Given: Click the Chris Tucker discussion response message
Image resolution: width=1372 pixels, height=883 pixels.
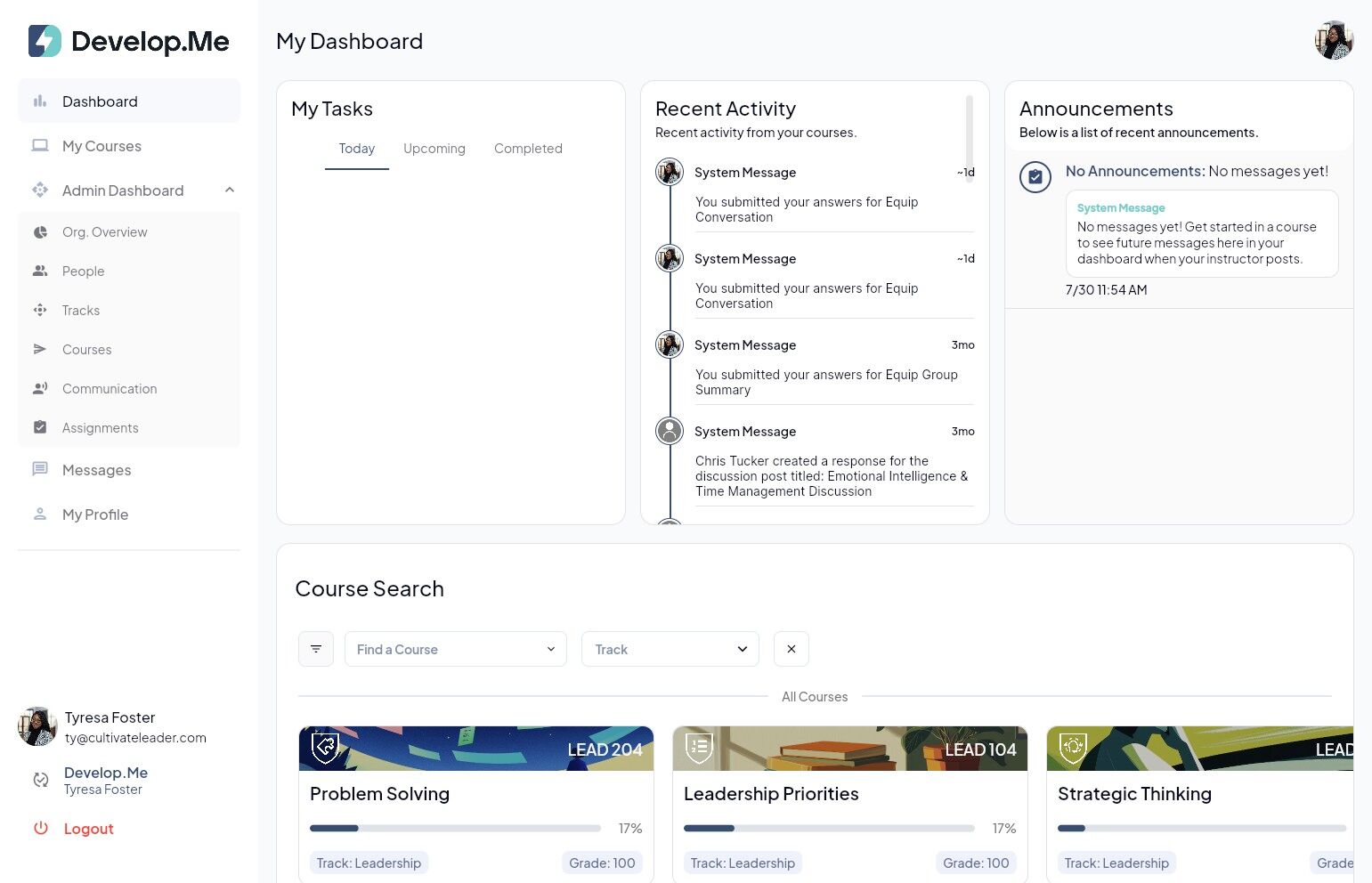Looking at the screenshot, I should (x=832, y=476).
